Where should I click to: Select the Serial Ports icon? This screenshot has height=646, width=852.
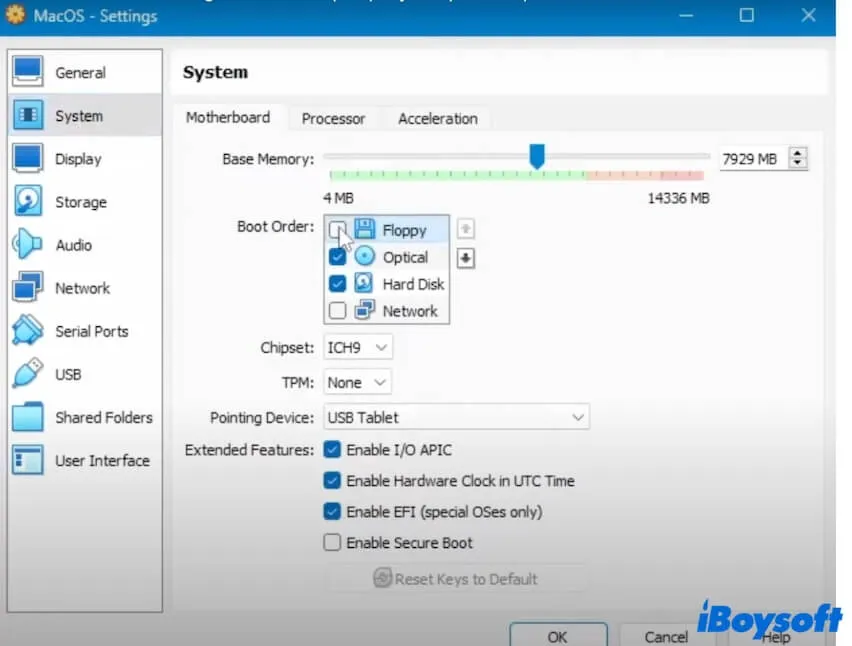[x=27, y=331]
